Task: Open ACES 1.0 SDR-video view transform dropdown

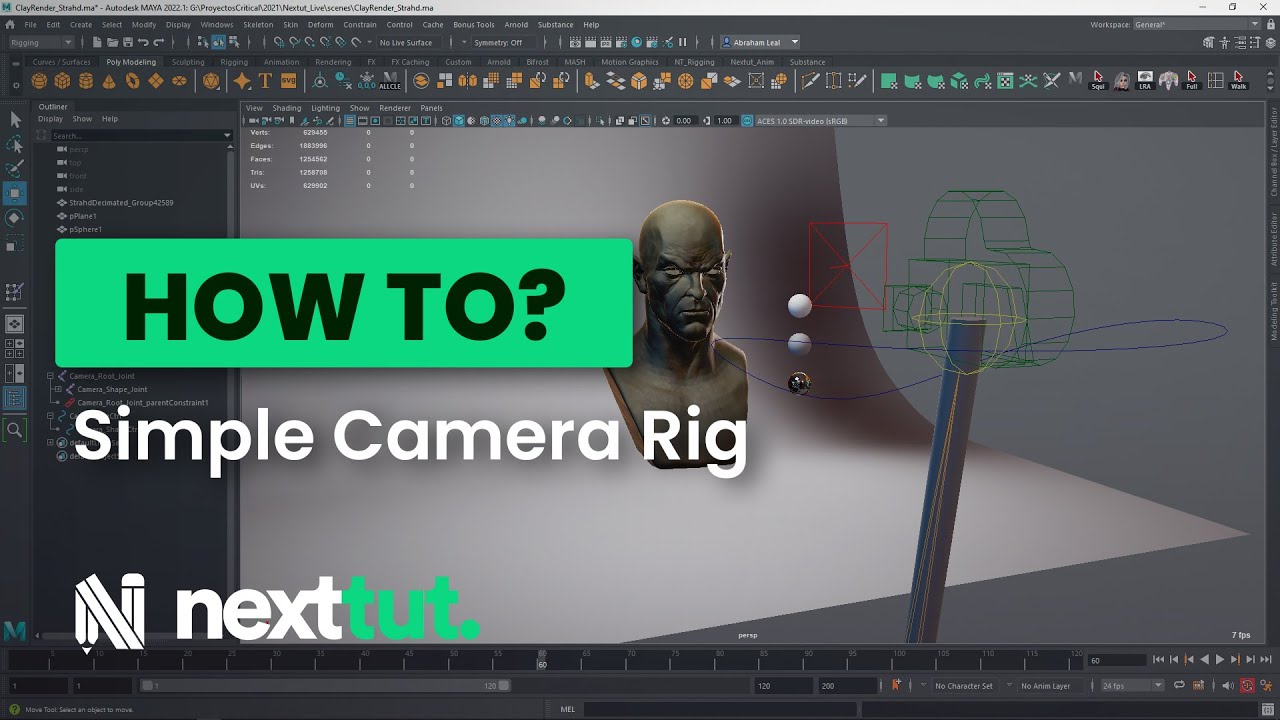Action: (x=820, y=121)
